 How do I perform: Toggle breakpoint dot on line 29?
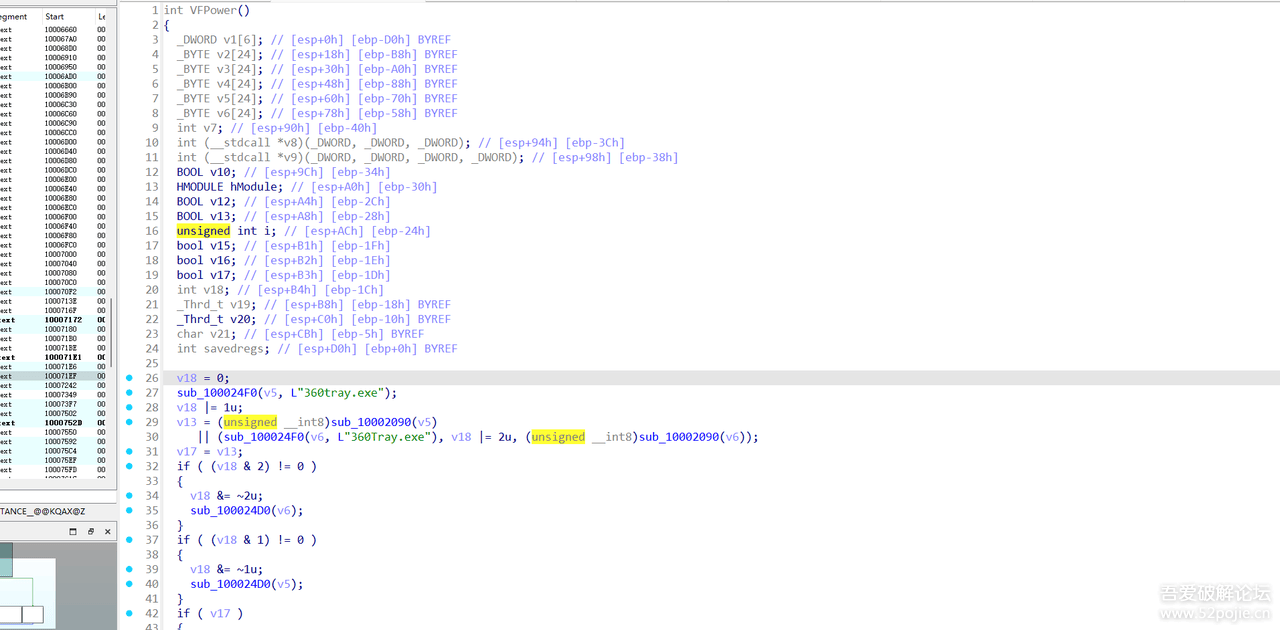pyautogui.click(x=129, y=422)
